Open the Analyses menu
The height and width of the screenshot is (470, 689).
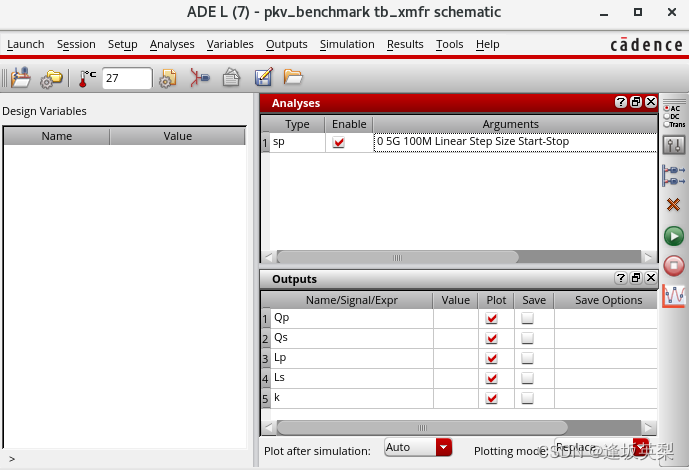(x=172, y=44)
